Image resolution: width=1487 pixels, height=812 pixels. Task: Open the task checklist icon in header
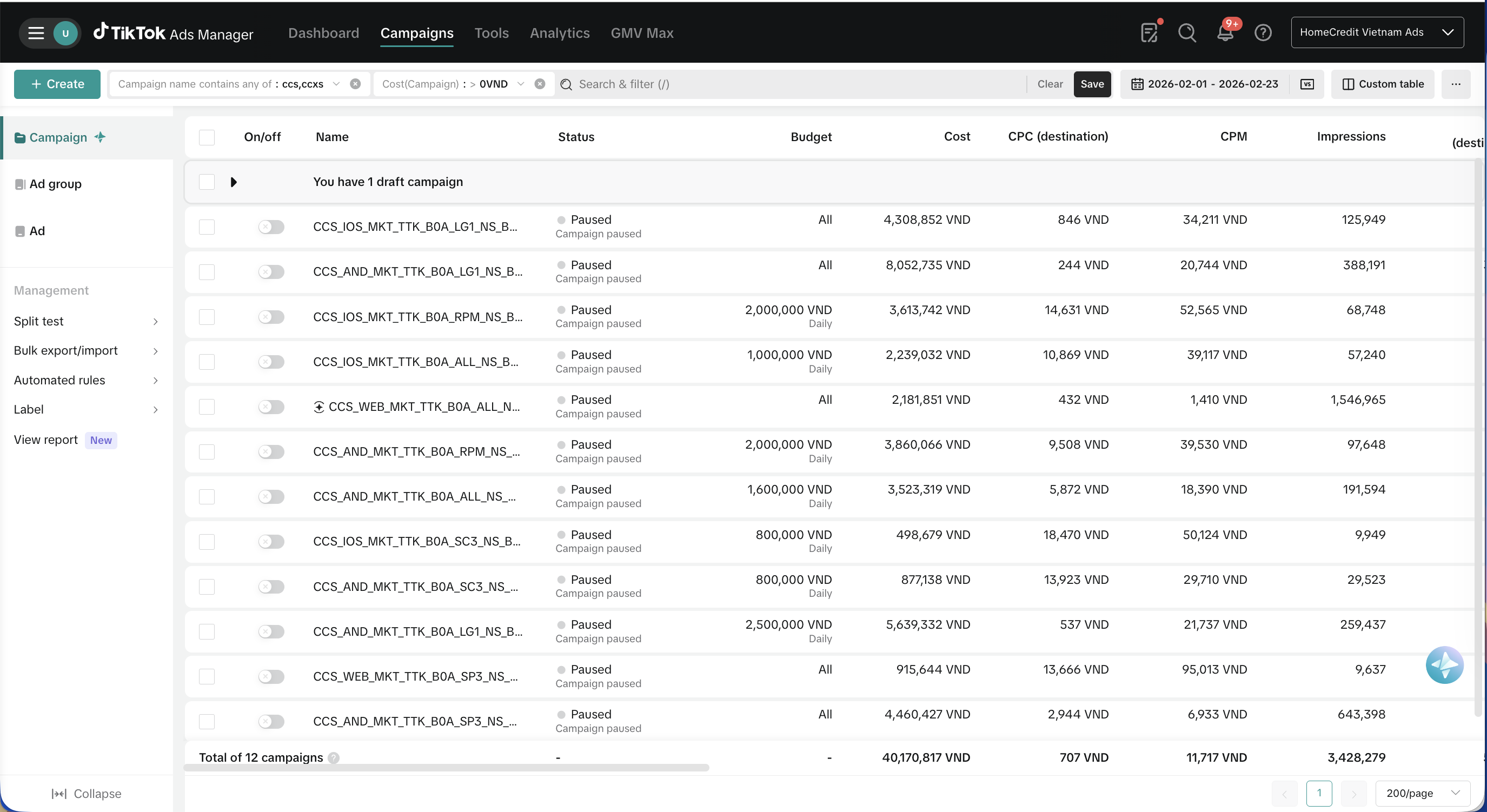tap(1149, 33)
